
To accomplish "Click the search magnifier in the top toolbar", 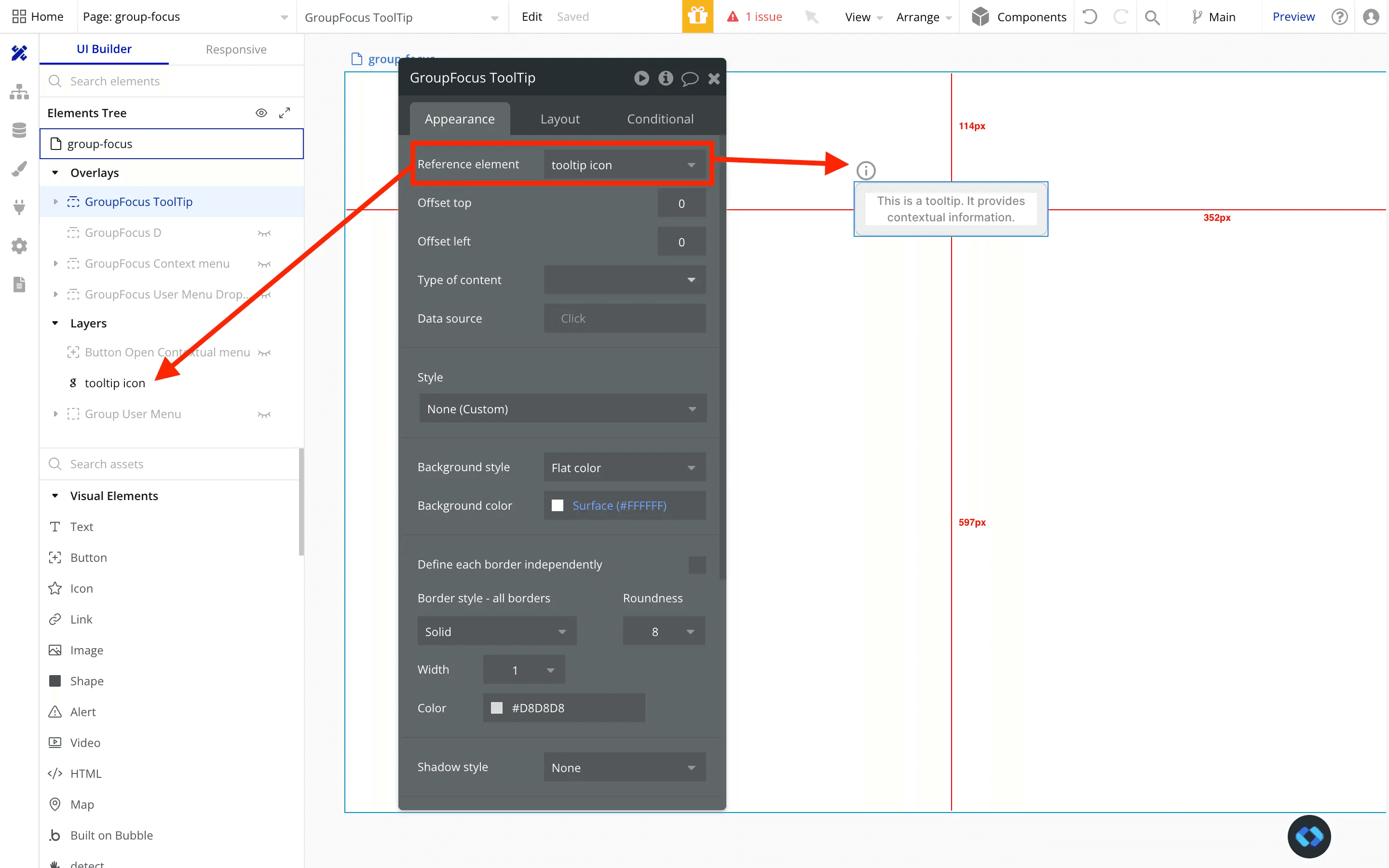I will pyautogui.click(x=1153, y=17).
